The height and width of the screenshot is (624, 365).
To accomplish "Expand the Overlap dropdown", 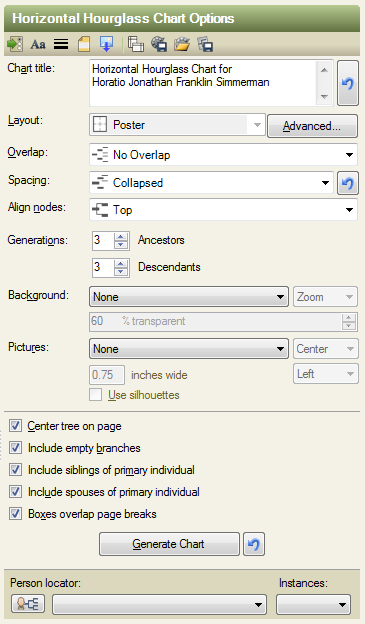I will [x=223, y=154].
